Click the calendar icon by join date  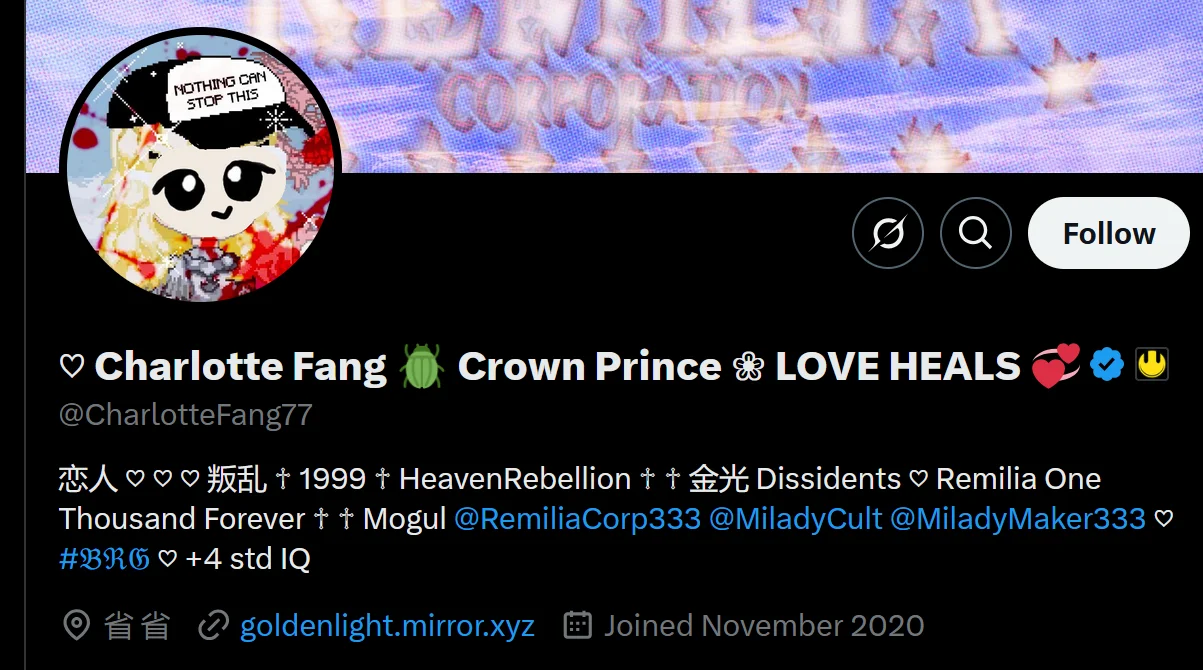(578, 626)
